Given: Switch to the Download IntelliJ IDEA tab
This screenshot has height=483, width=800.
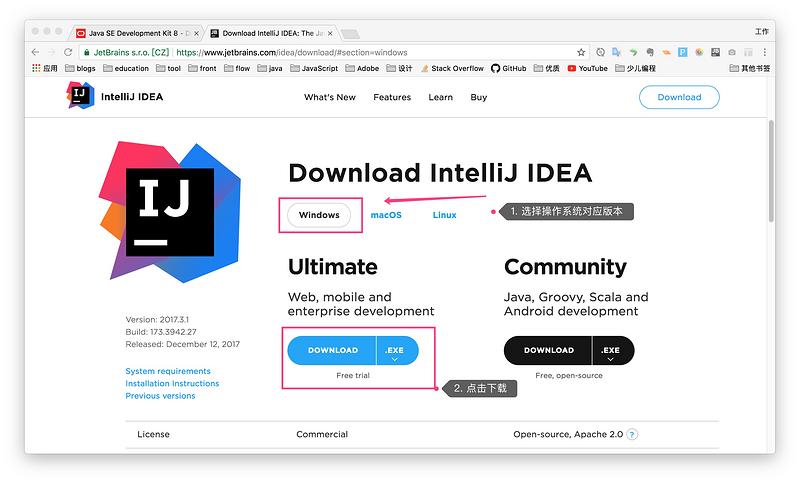Looking at the screenshot, I should [271, 33].
